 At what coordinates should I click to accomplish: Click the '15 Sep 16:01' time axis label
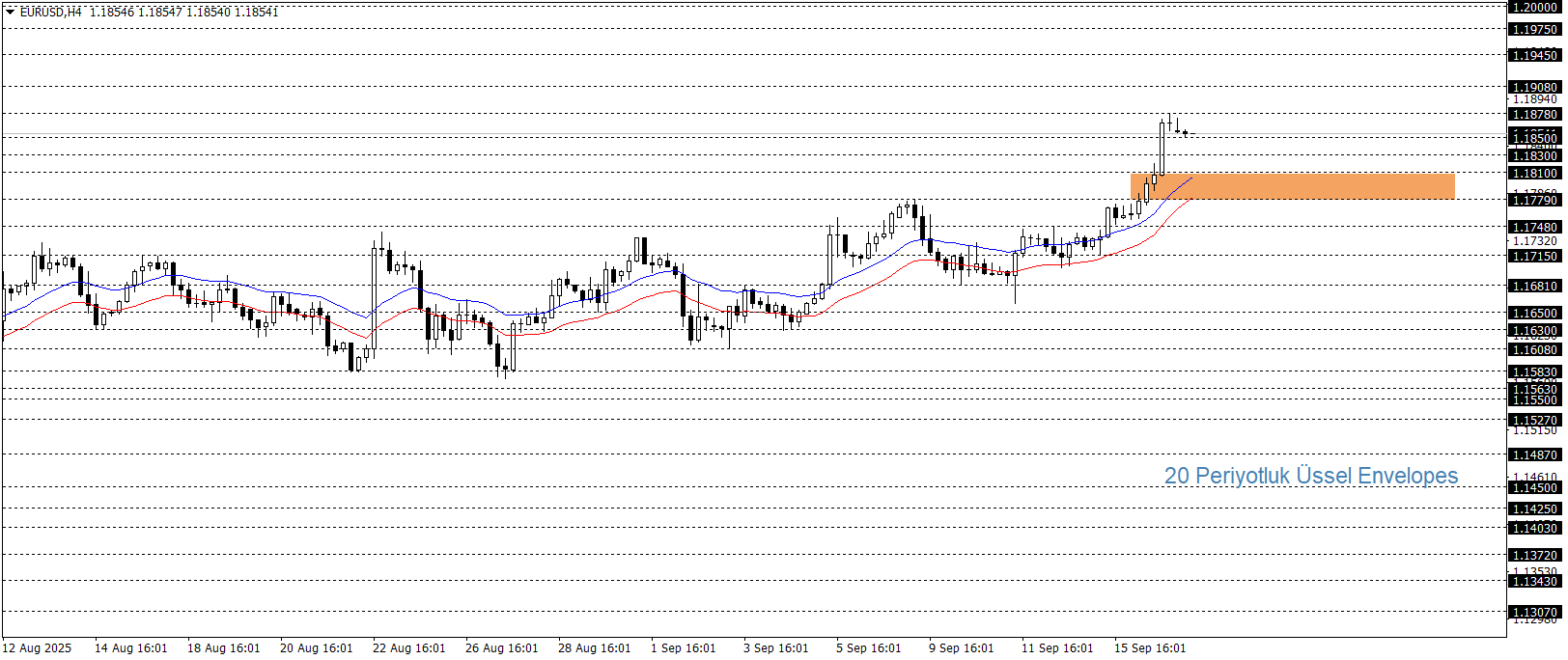point(1150,647)
